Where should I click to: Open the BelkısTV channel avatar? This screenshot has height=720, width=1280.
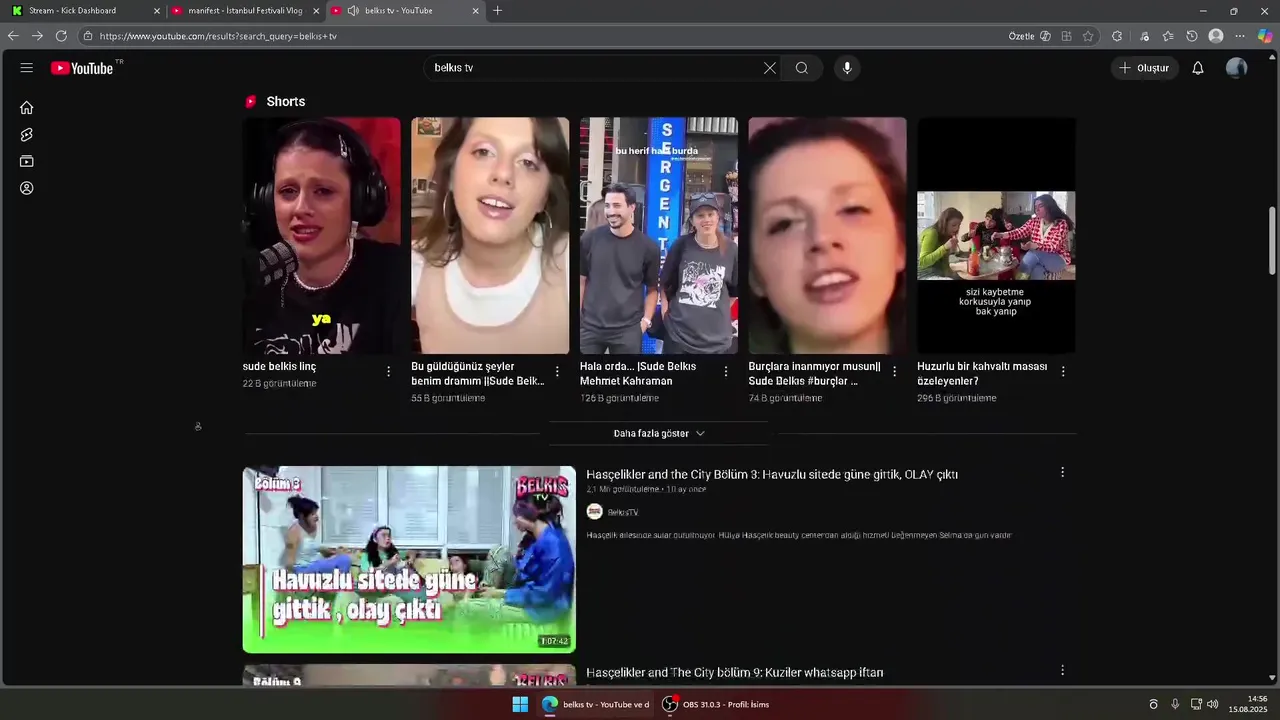(594, 512)
